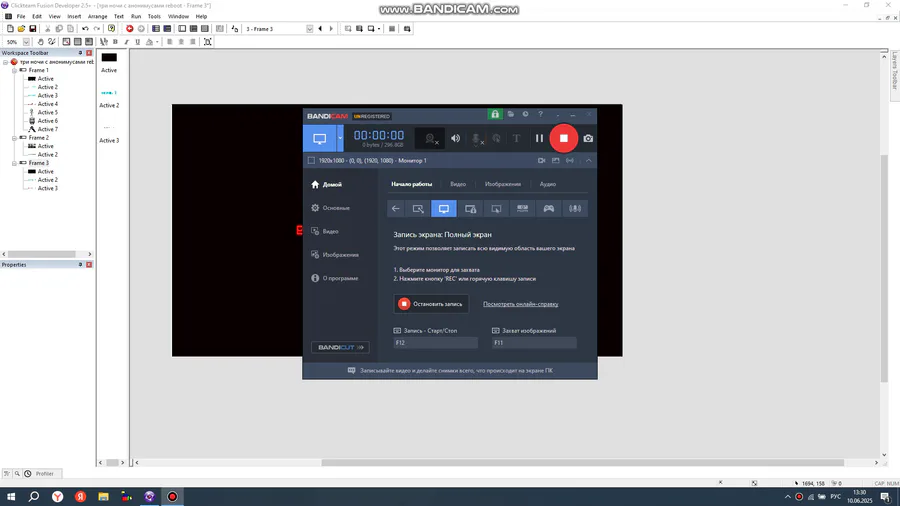Open the Bandicam Домой section
The image size is (900, 506).
(327, 184)
